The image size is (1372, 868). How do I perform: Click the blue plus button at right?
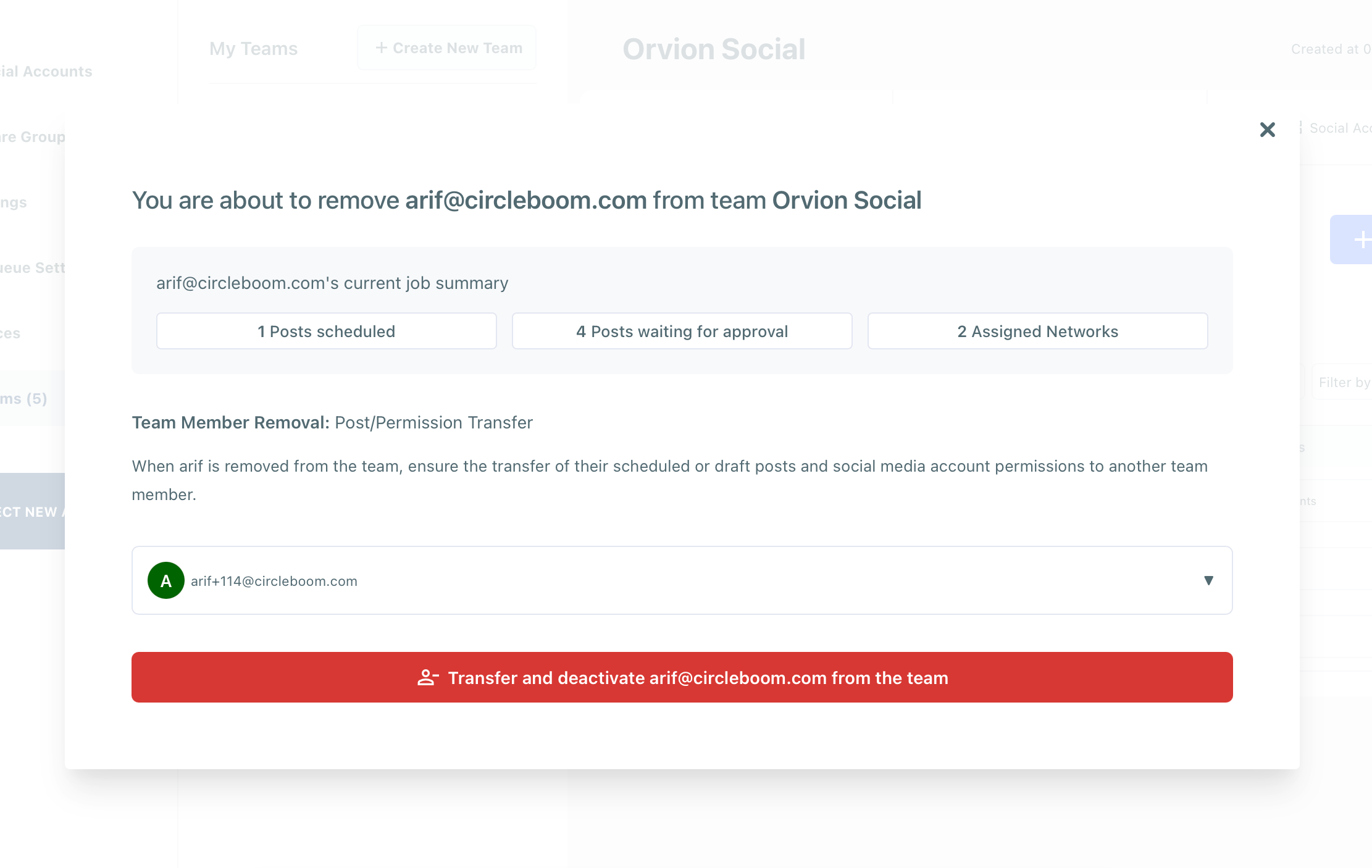click(1357, 240)
